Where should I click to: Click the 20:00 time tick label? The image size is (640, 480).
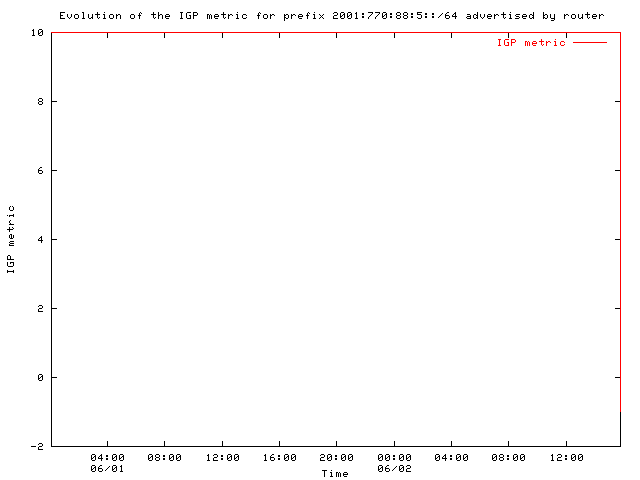coord(337,458)
